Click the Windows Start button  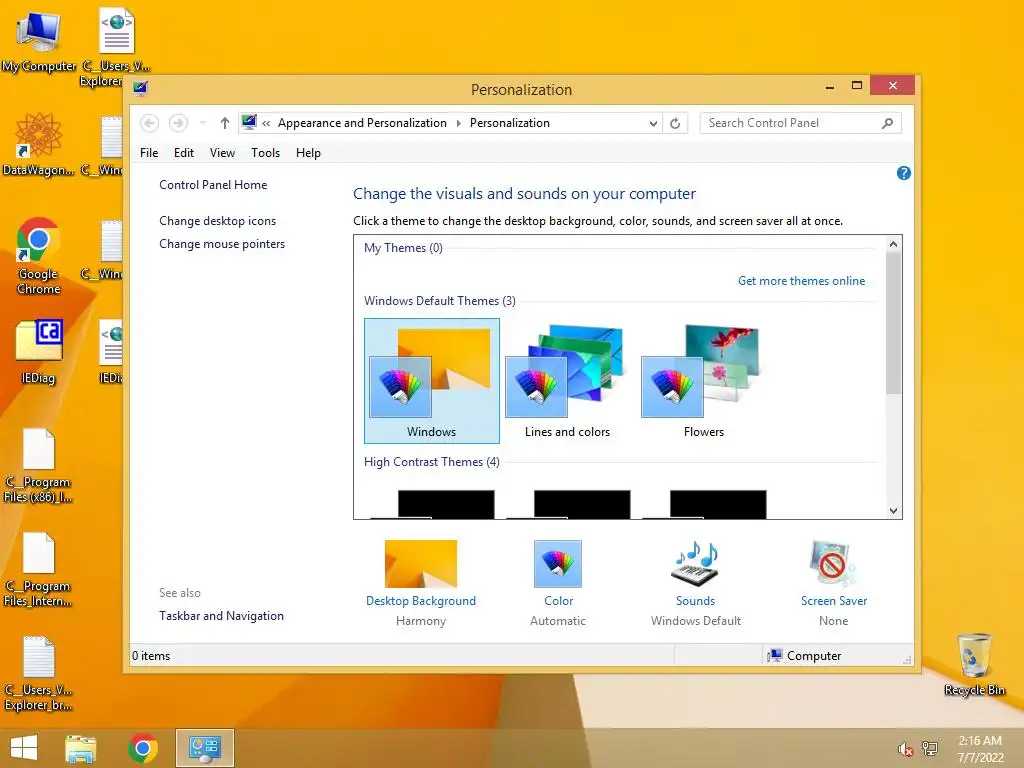(x=24, y=748)
